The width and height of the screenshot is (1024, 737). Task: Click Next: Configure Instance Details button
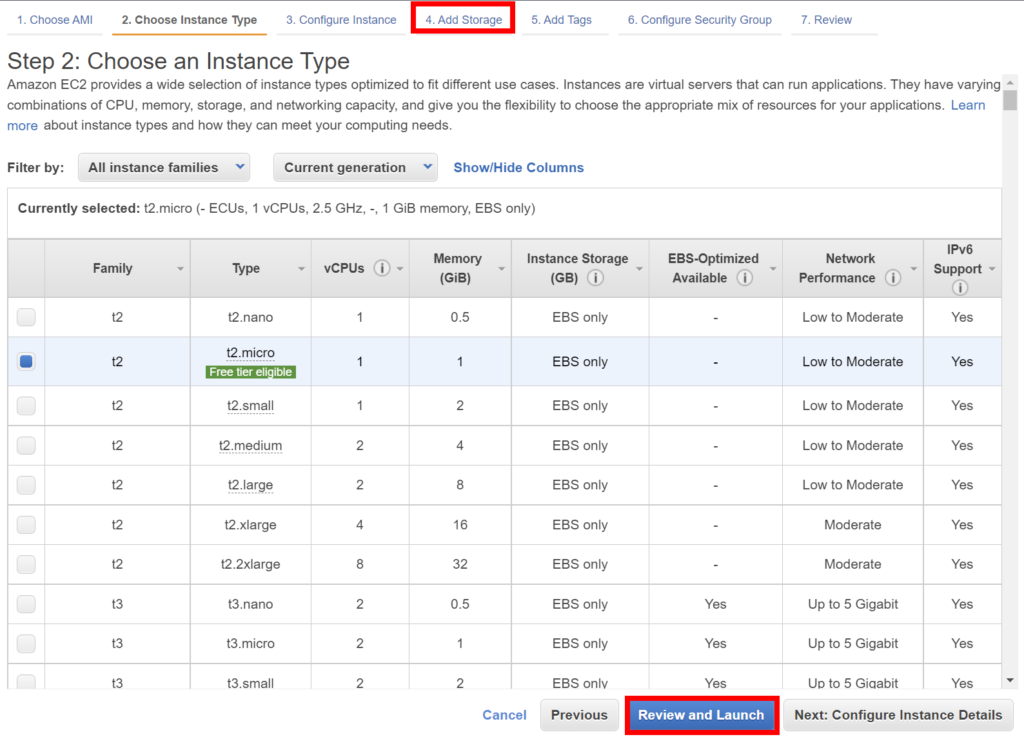tap(898, 715)
